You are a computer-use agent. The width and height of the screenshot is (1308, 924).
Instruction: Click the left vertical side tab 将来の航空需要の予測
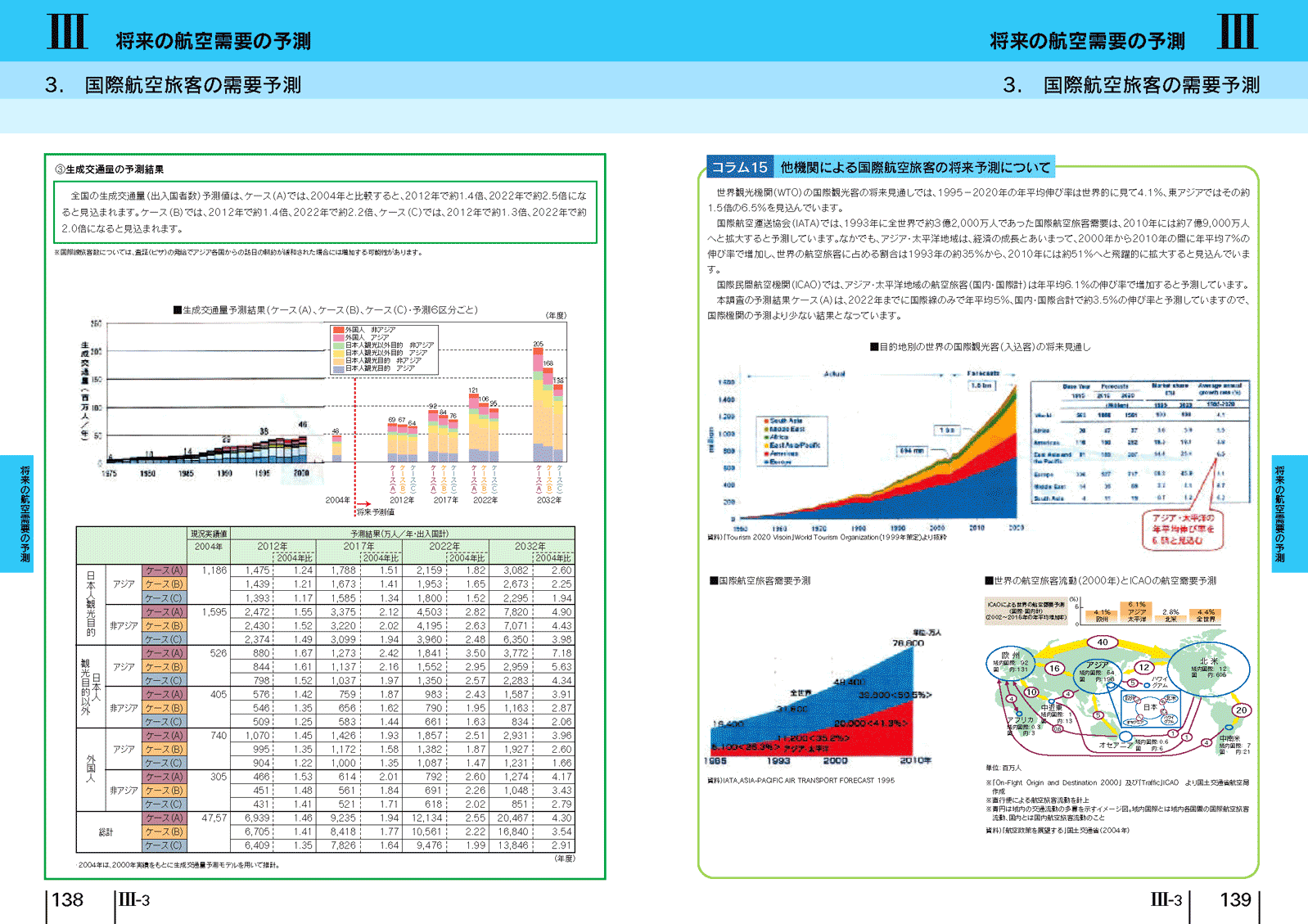click(25, 514)
